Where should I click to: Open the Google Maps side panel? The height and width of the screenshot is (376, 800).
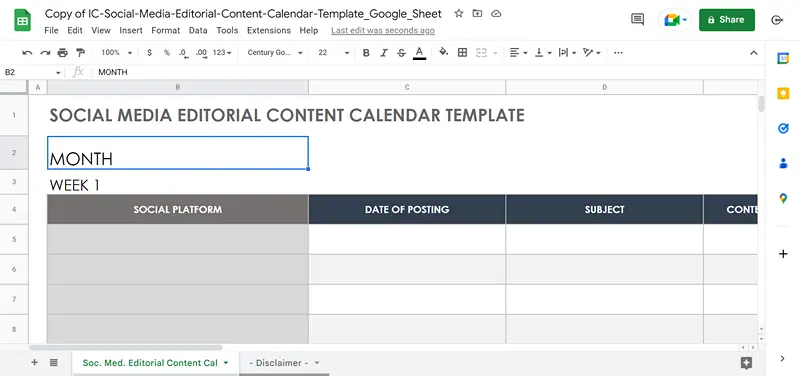pos(783,198)
